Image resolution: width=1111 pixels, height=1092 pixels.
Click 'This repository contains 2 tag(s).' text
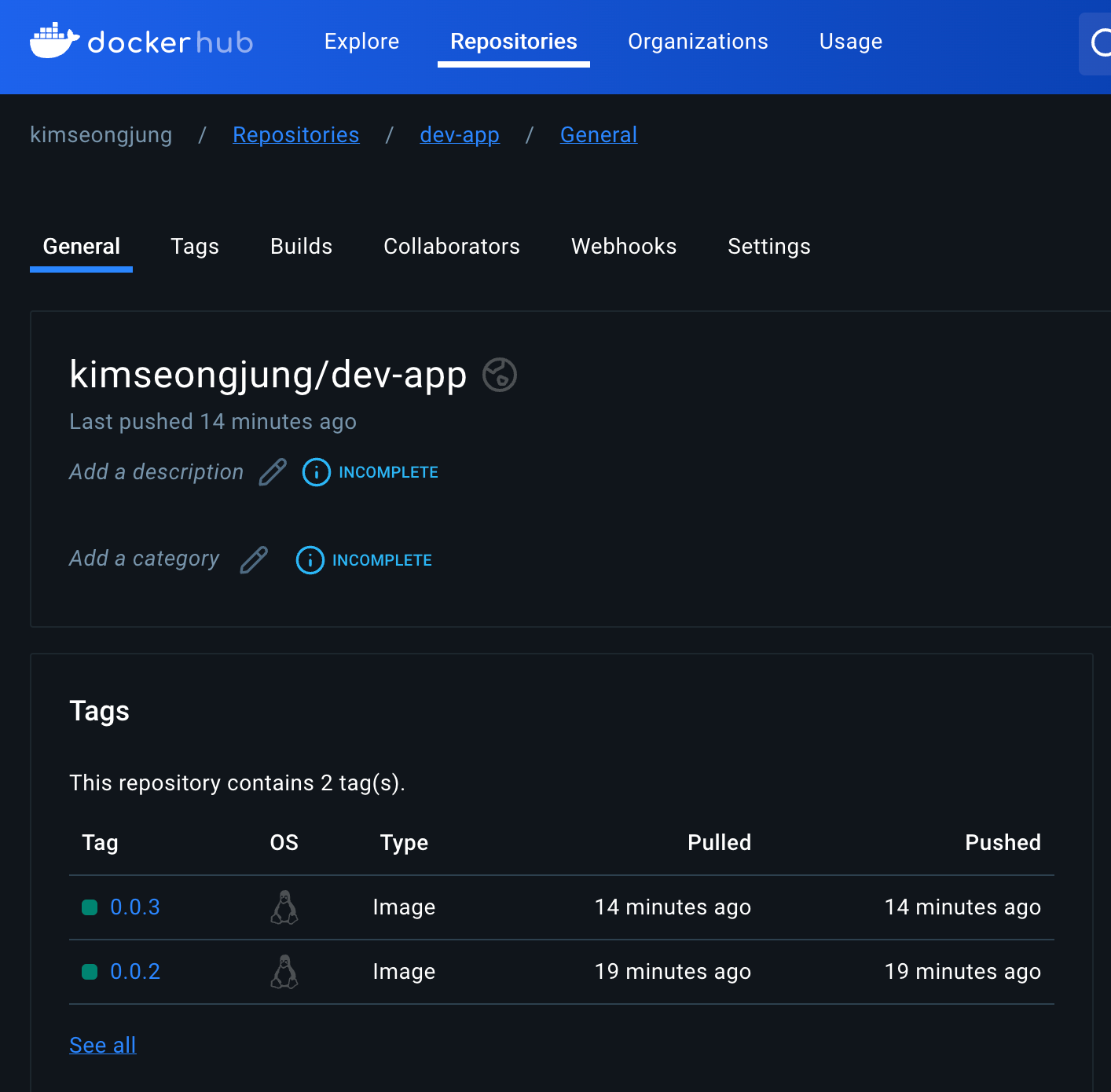237,783
